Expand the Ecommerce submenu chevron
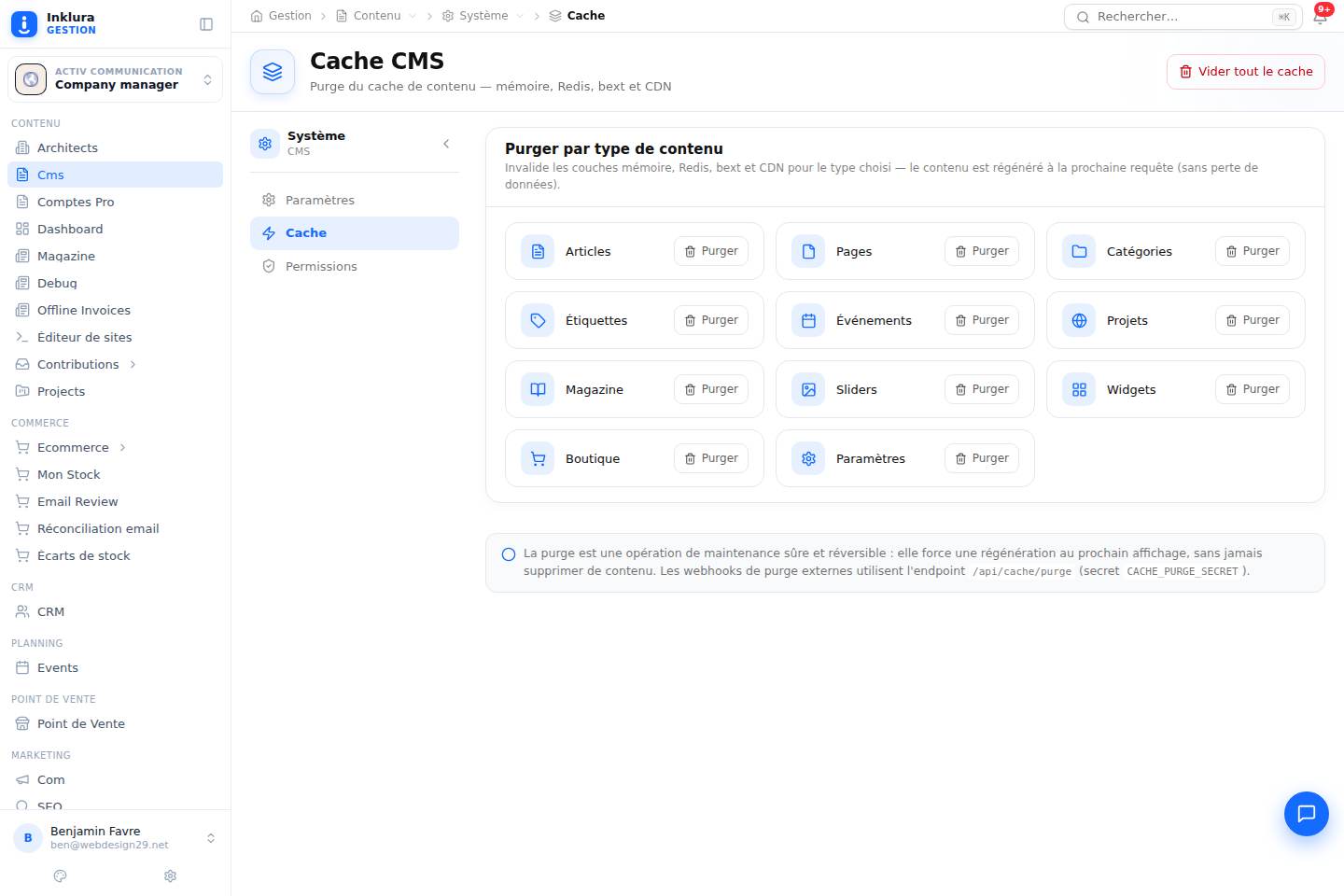Viewport: 1344px width, 896px height. (x=122, y=448)
